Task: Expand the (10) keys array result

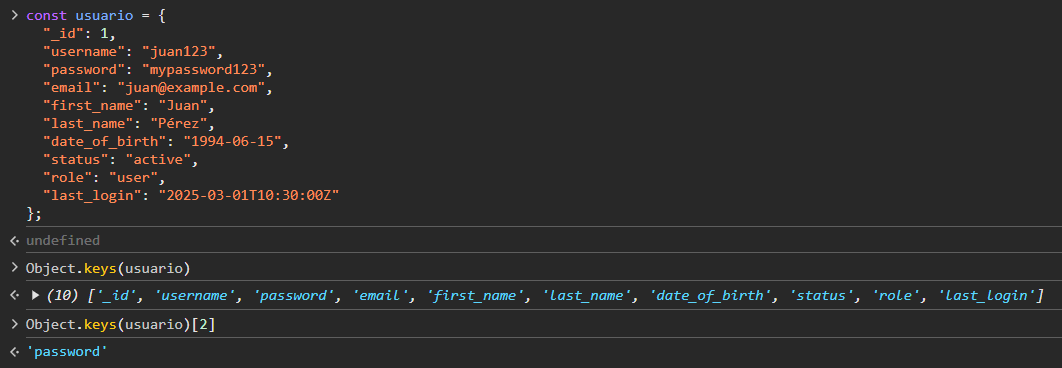Action: click(36, 295)
